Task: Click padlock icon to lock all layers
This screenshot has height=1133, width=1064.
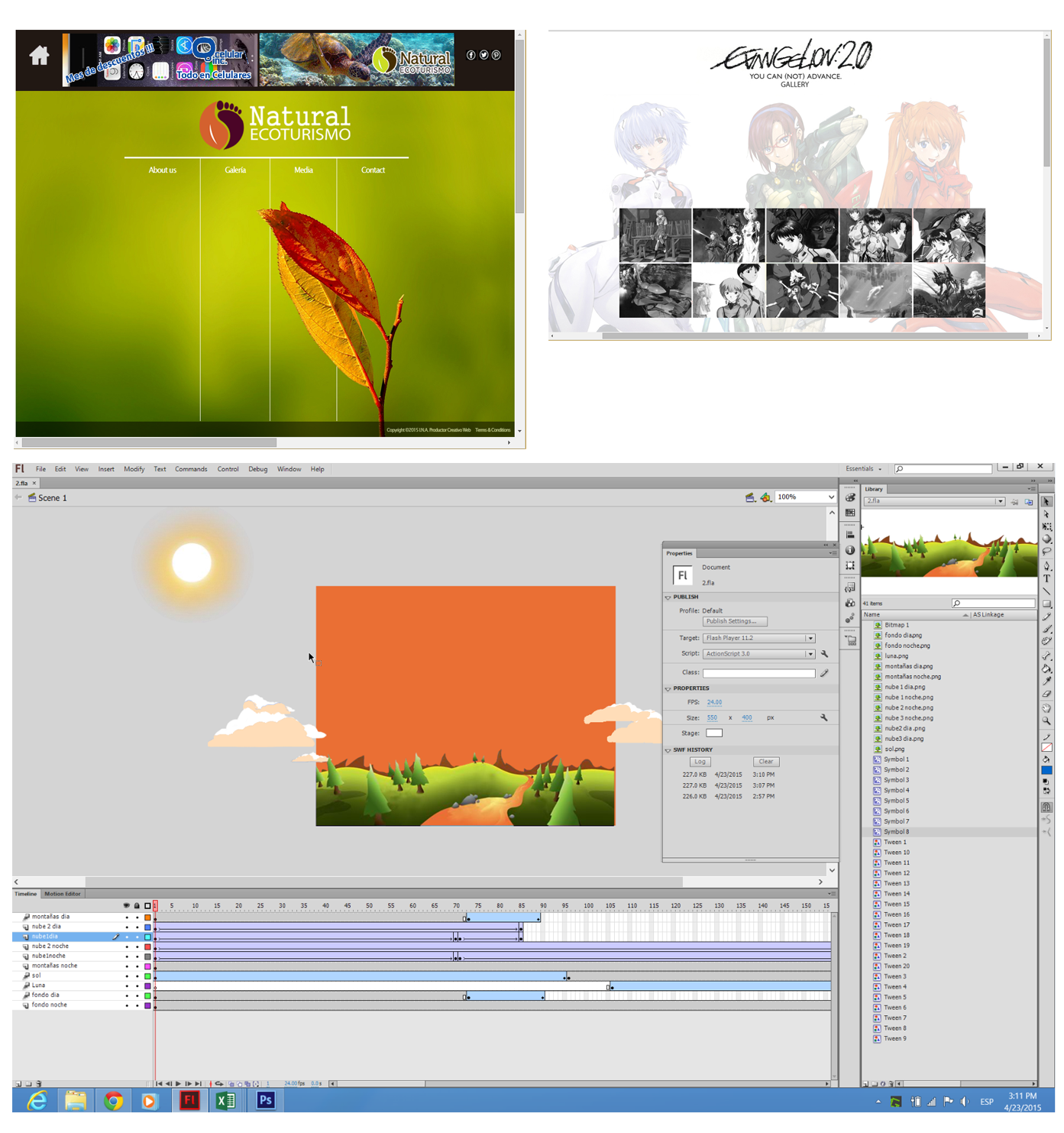Action: click(x=137, y=905)
